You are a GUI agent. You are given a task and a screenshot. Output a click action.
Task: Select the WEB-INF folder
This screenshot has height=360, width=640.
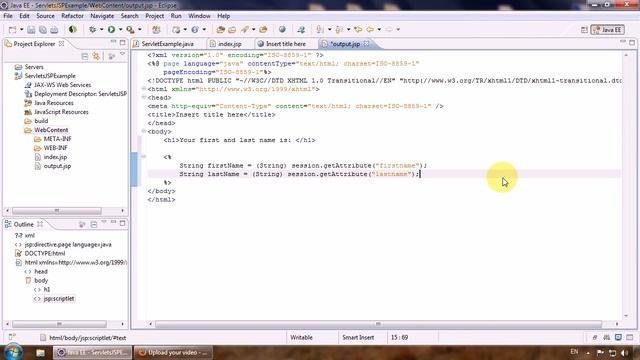(56, 148)
